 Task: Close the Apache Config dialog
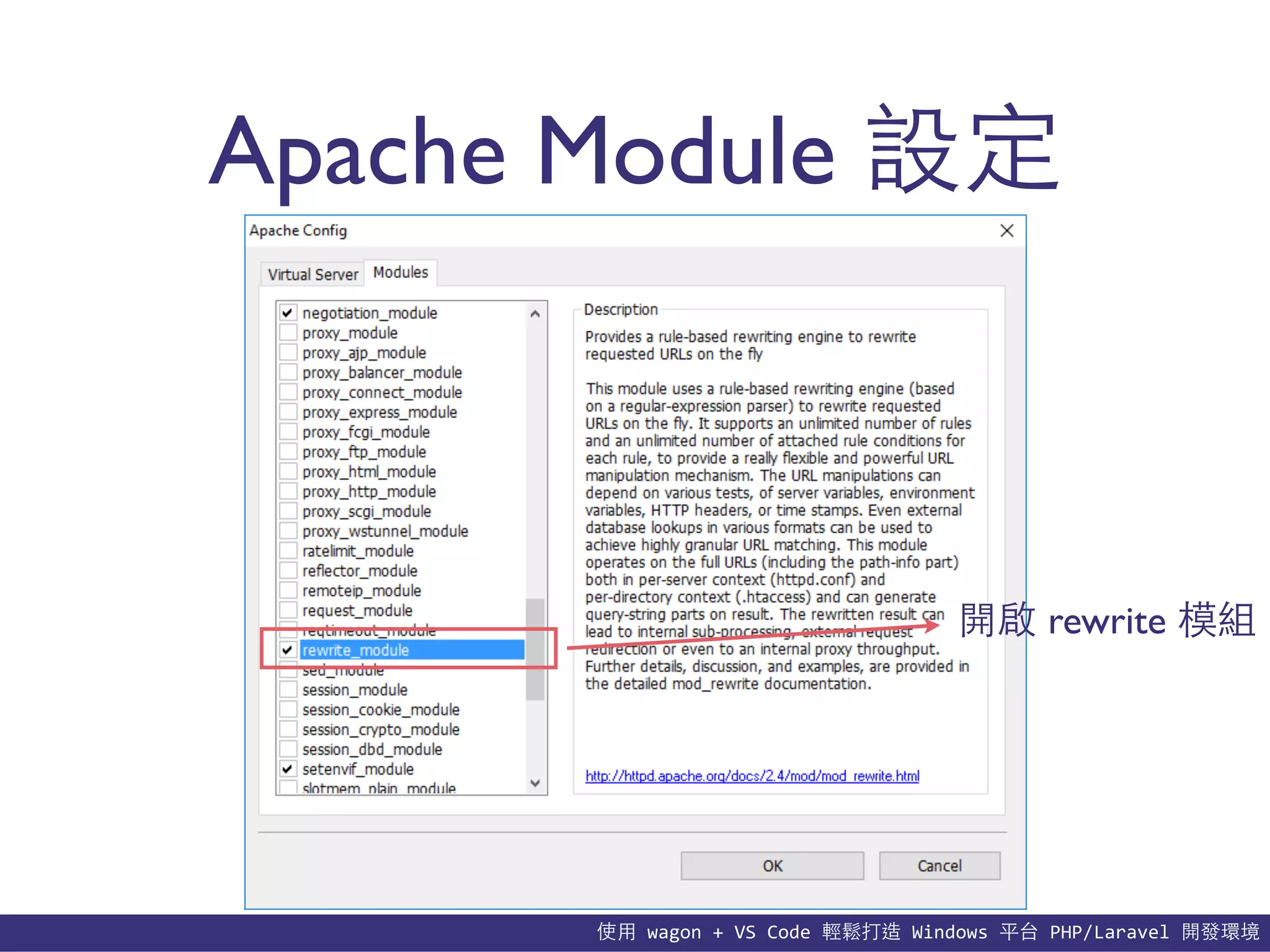(x=1006, y=231)
